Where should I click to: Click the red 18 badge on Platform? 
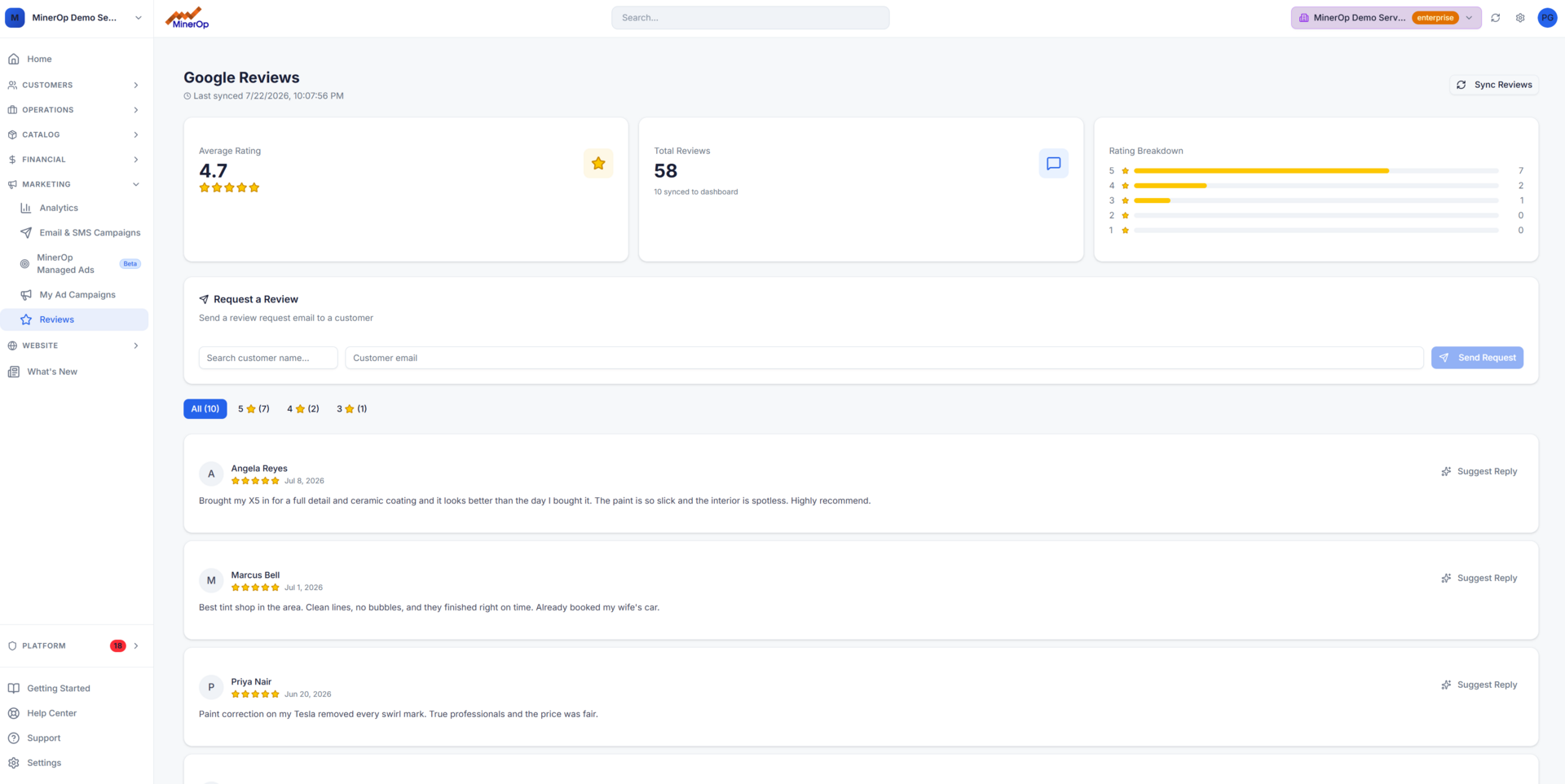click(x=118, y=646)
